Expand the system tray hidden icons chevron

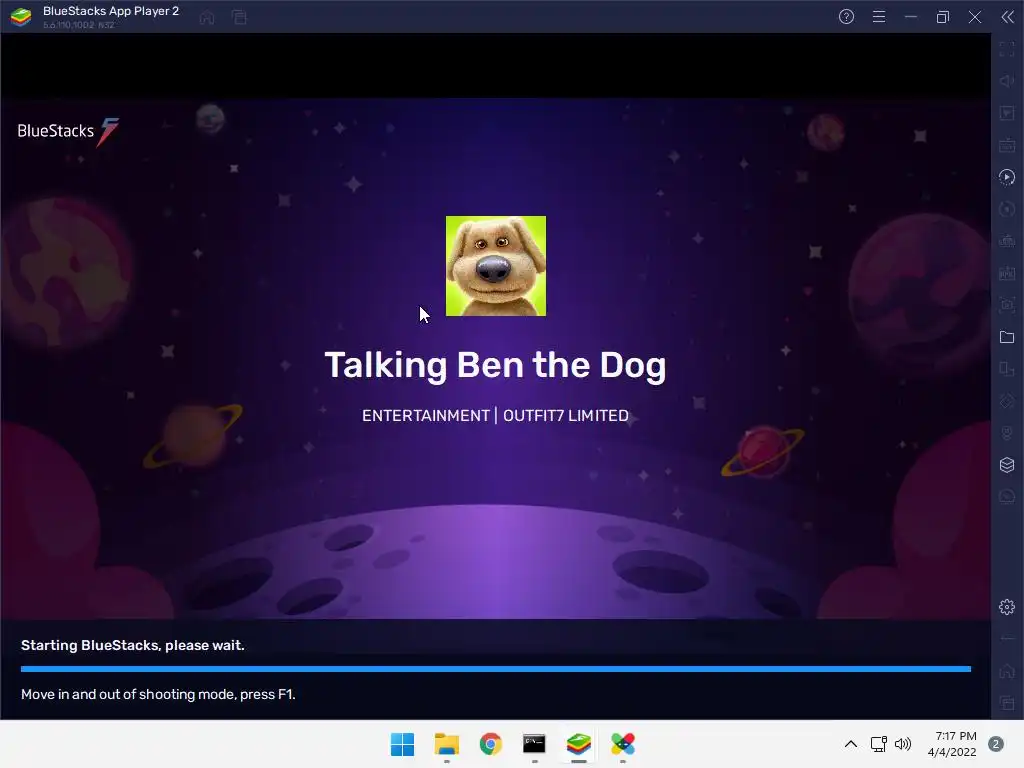(850, 744)
